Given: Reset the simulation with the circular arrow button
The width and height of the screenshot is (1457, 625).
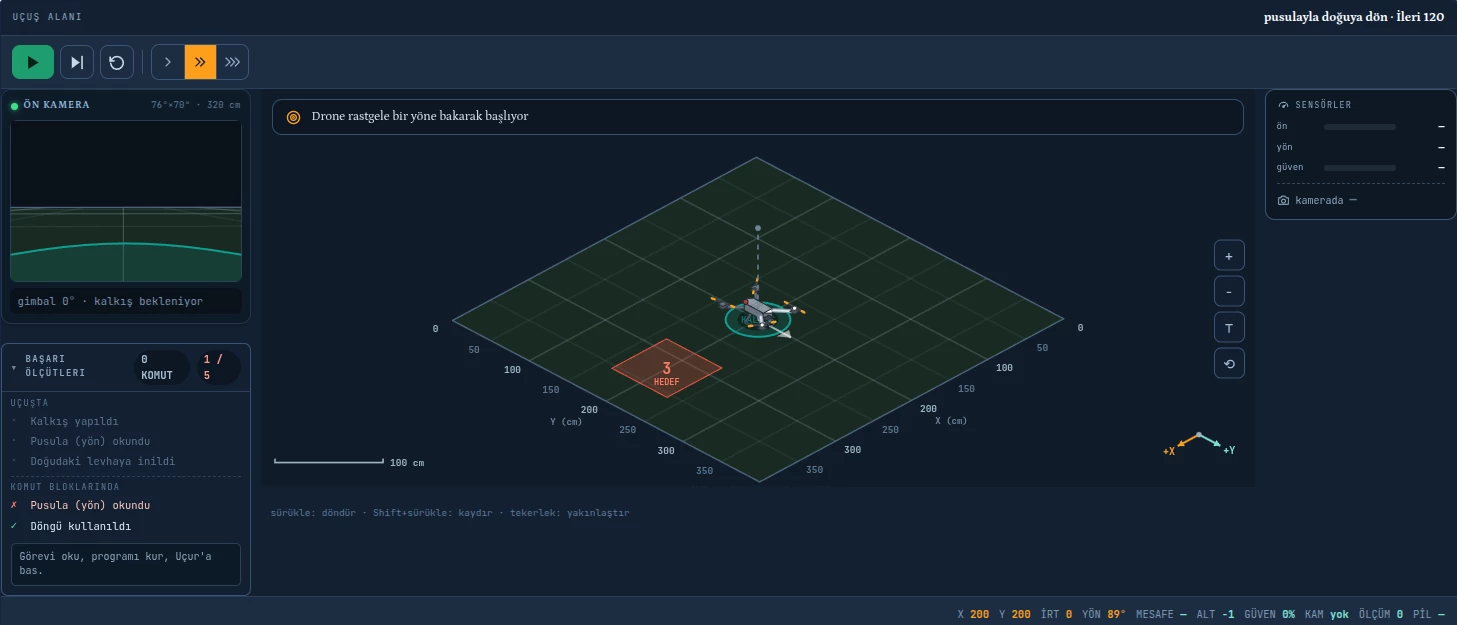Looking at the screenshot, I should click(117, 62).
